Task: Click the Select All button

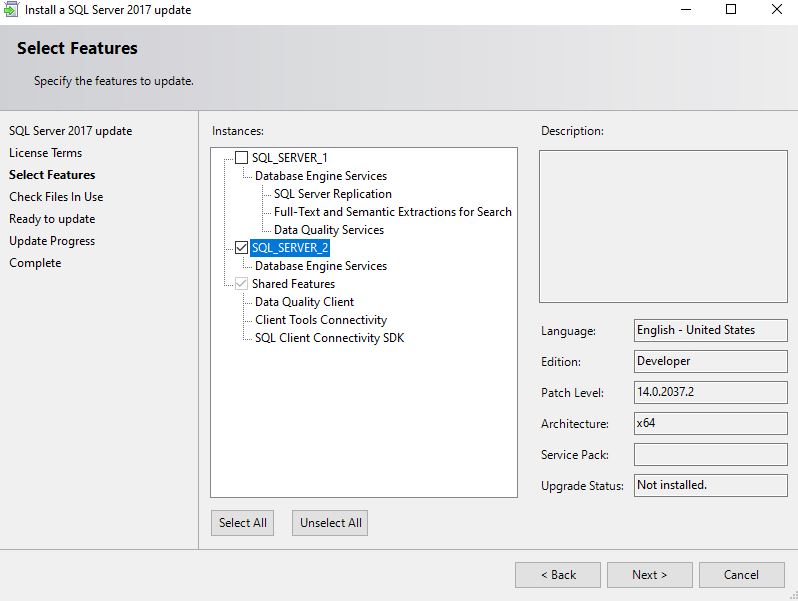Action: (242, 523)
